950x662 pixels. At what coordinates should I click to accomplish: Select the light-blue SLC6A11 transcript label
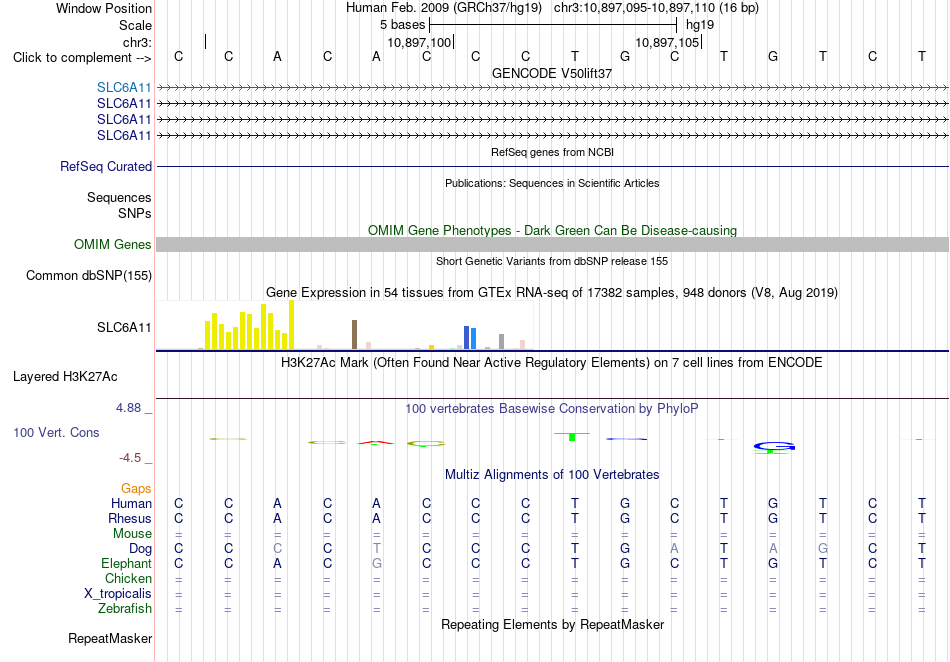tap(124, 88)
